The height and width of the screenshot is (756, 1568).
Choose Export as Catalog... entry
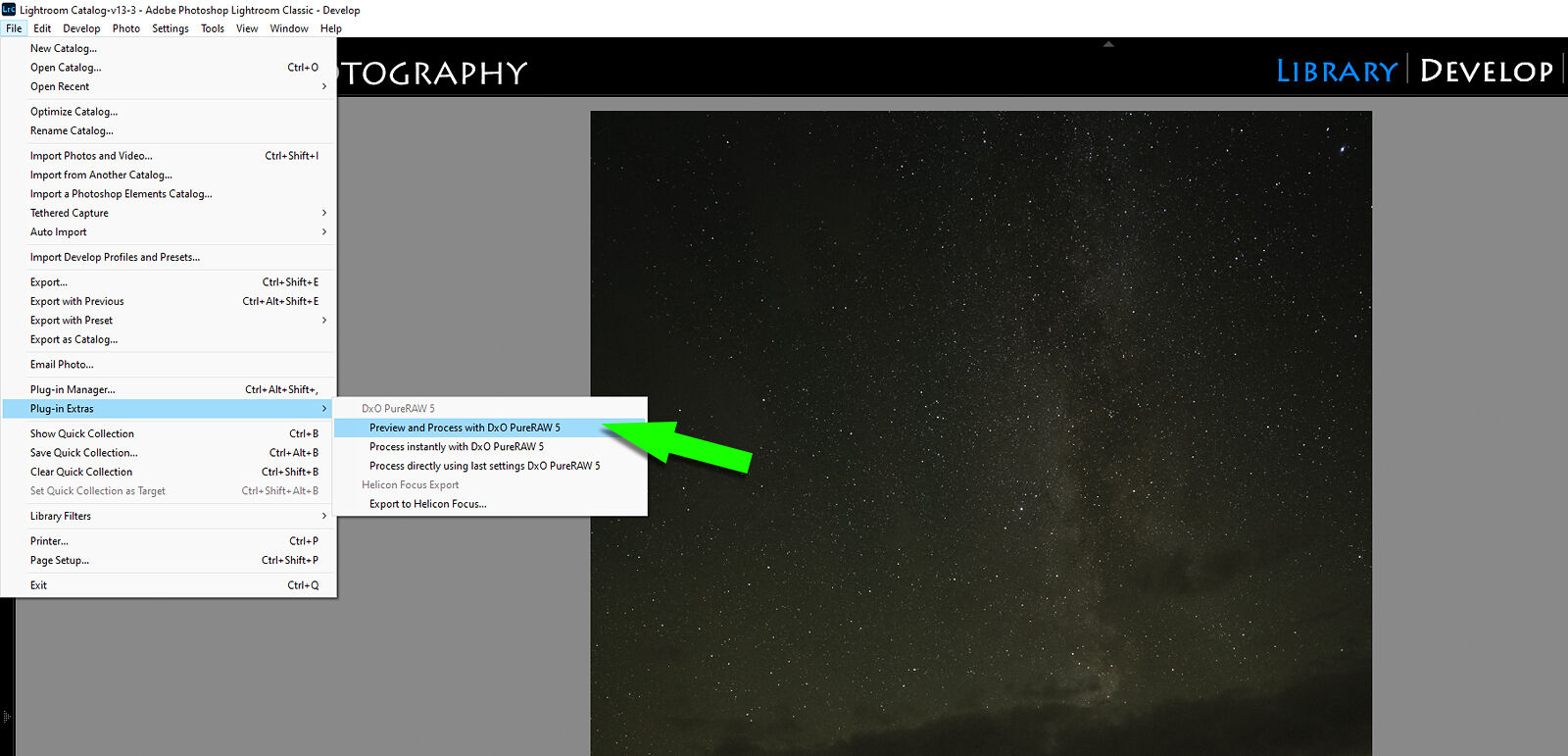pos(169,339)
